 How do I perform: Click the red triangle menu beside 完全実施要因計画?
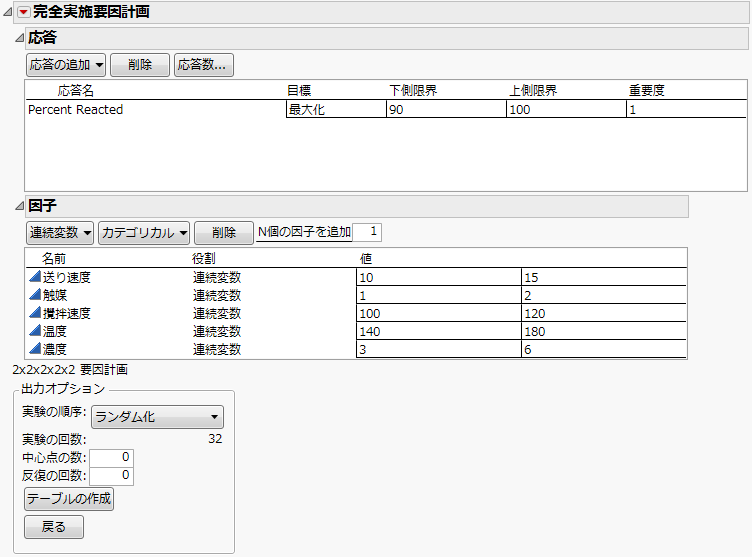coord(24,12)
